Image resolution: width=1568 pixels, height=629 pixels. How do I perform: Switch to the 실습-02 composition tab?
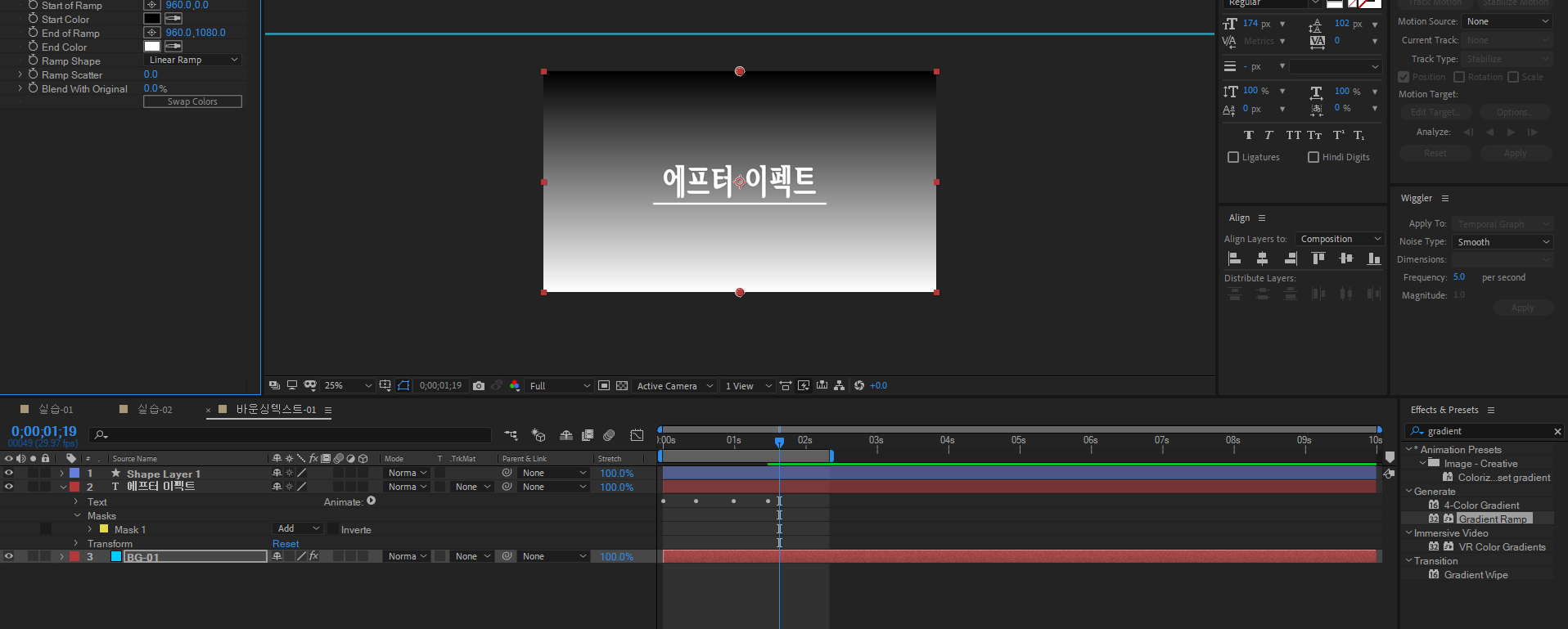click(x=155, y=409)
